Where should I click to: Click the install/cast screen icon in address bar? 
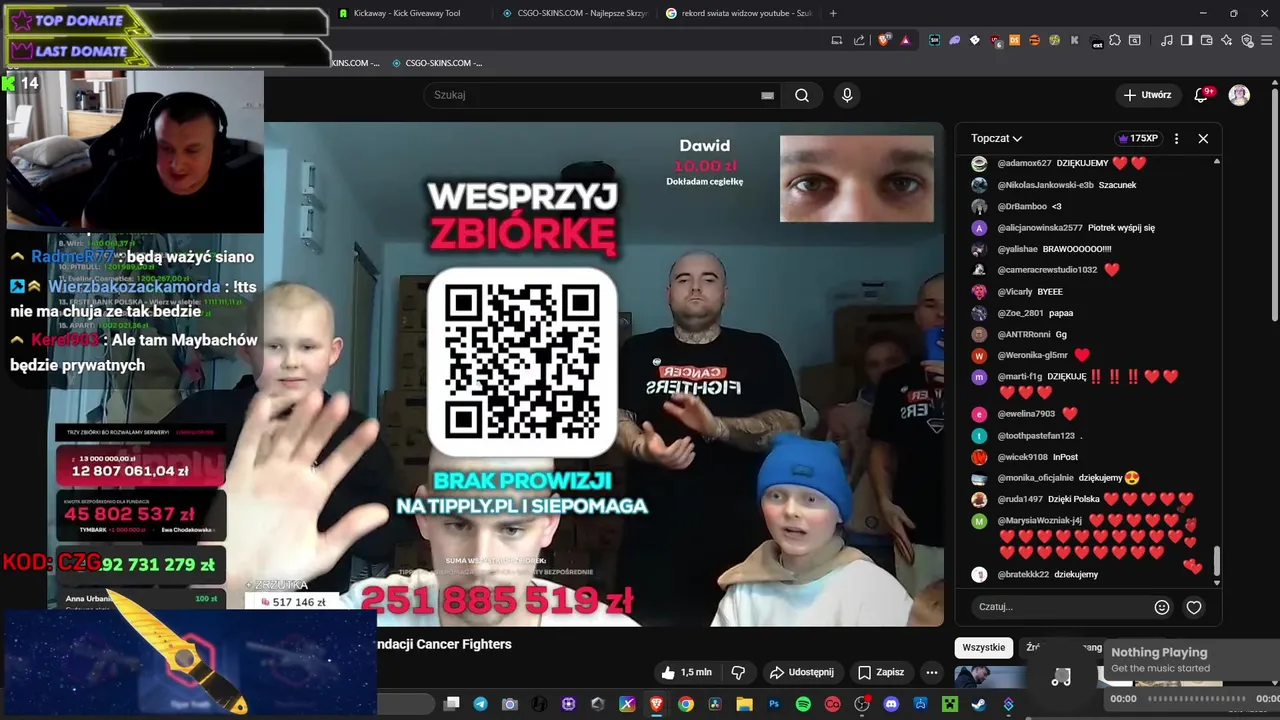tap(837, 40)
